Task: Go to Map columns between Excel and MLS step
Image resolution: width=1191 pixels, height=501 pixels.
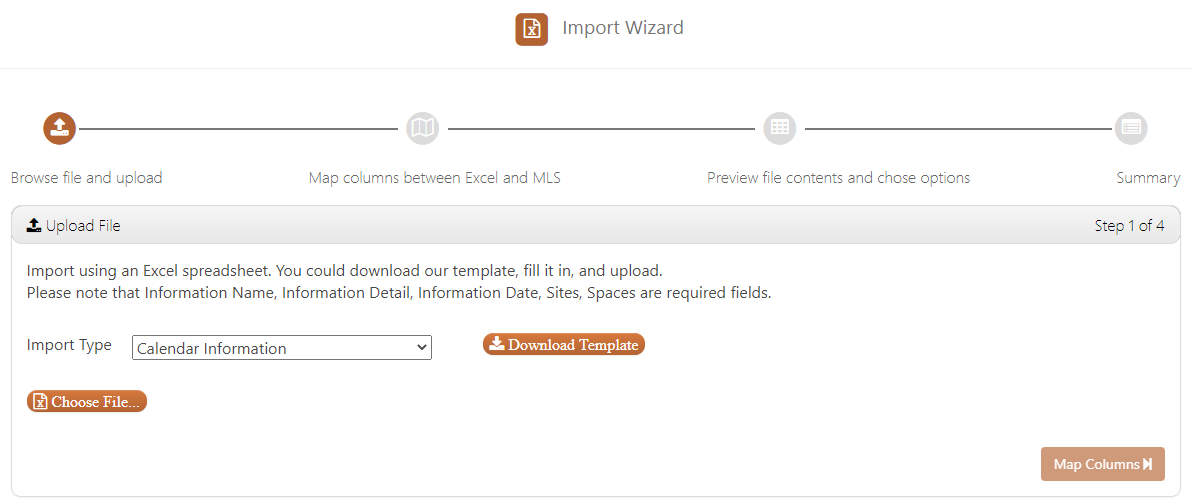Action: click(434, 178)
